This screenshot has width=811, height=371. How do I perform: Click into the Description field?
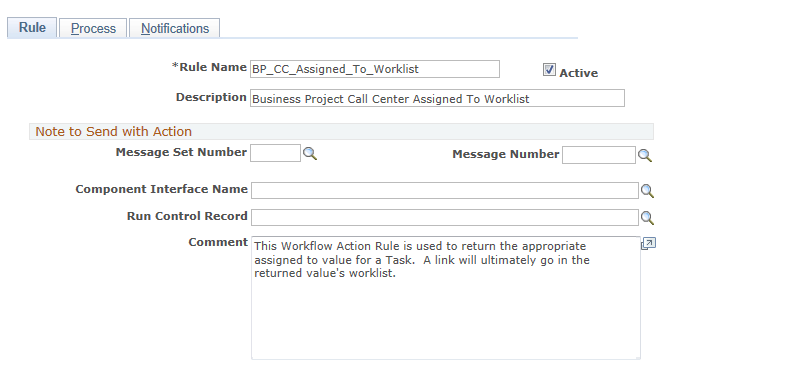[x=438, y=98]
